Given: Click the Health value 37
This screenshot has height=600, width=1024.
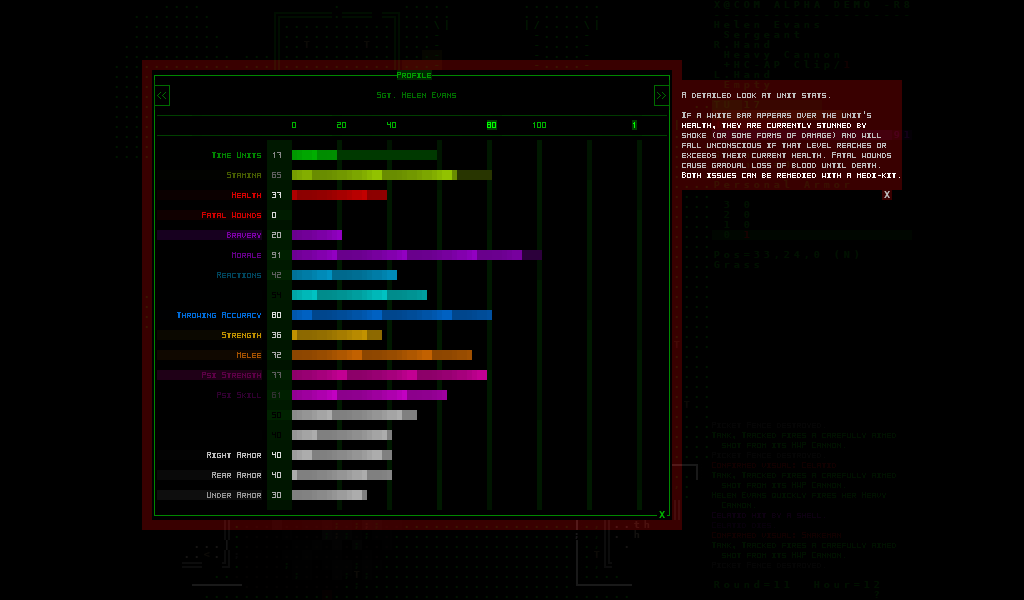Looking at the screenshot, I should click(277, 195).
